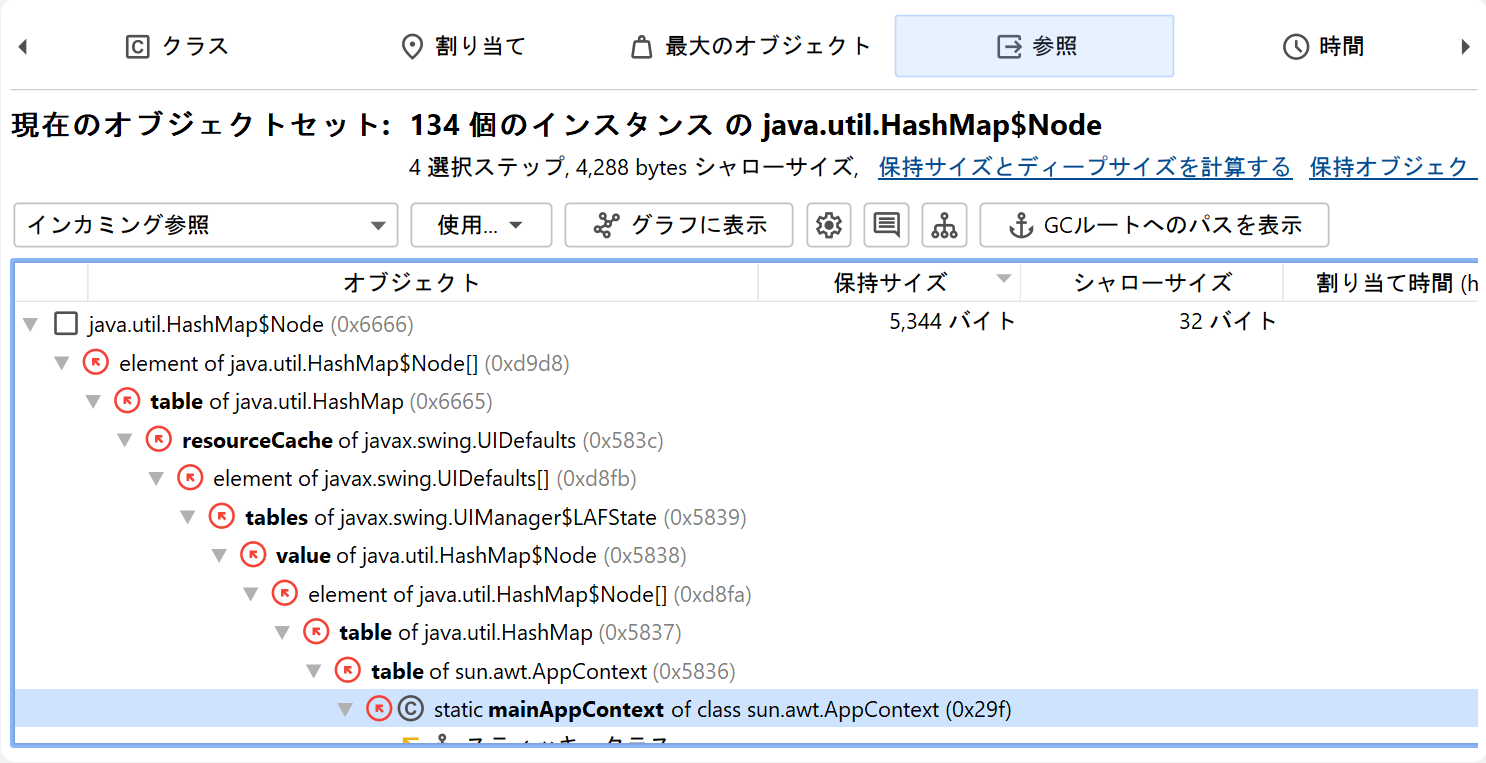Click the reference icon next to resourceCache
Screen dimensions: 1486x763
pyautogui.click(x=158, y=440)
